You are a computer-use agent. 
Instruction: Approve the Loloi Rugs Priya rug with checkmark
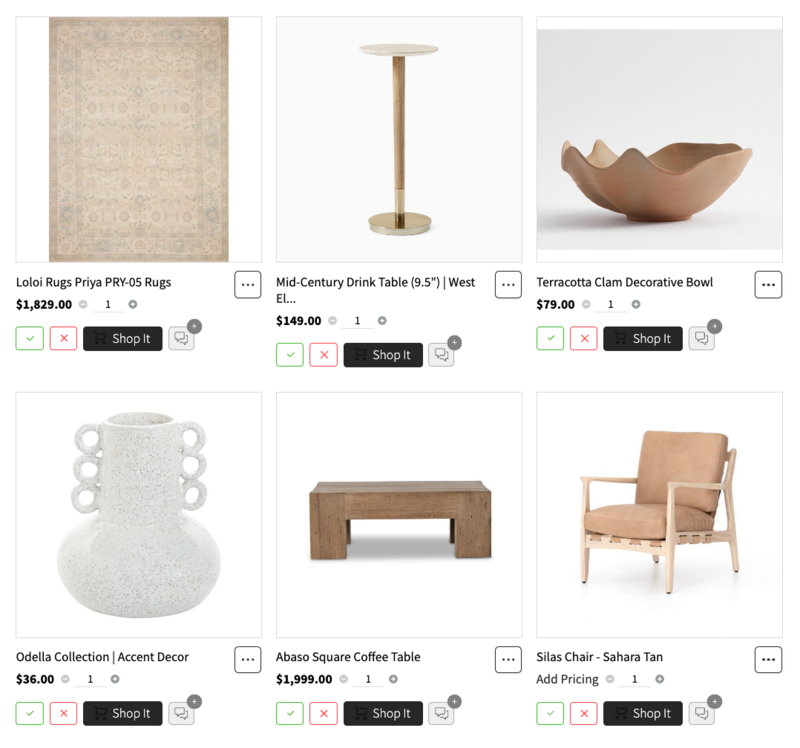point(30,338)
